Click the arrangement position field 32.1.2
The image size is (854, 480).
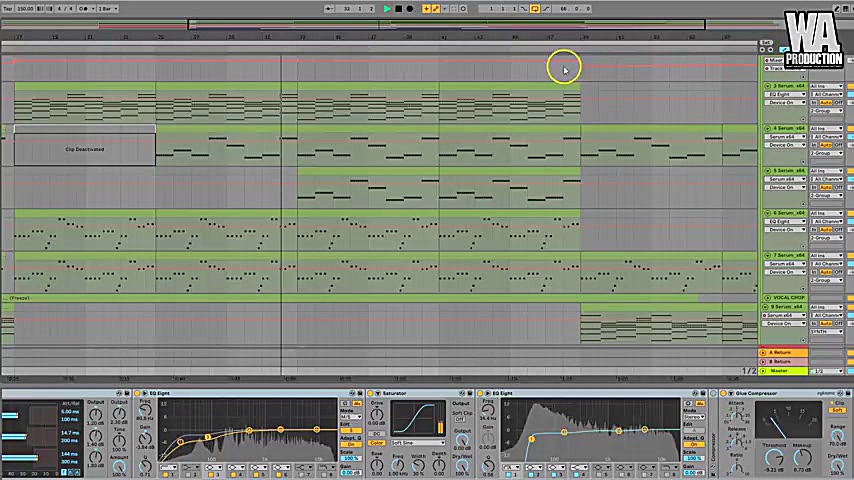(357, 9)
